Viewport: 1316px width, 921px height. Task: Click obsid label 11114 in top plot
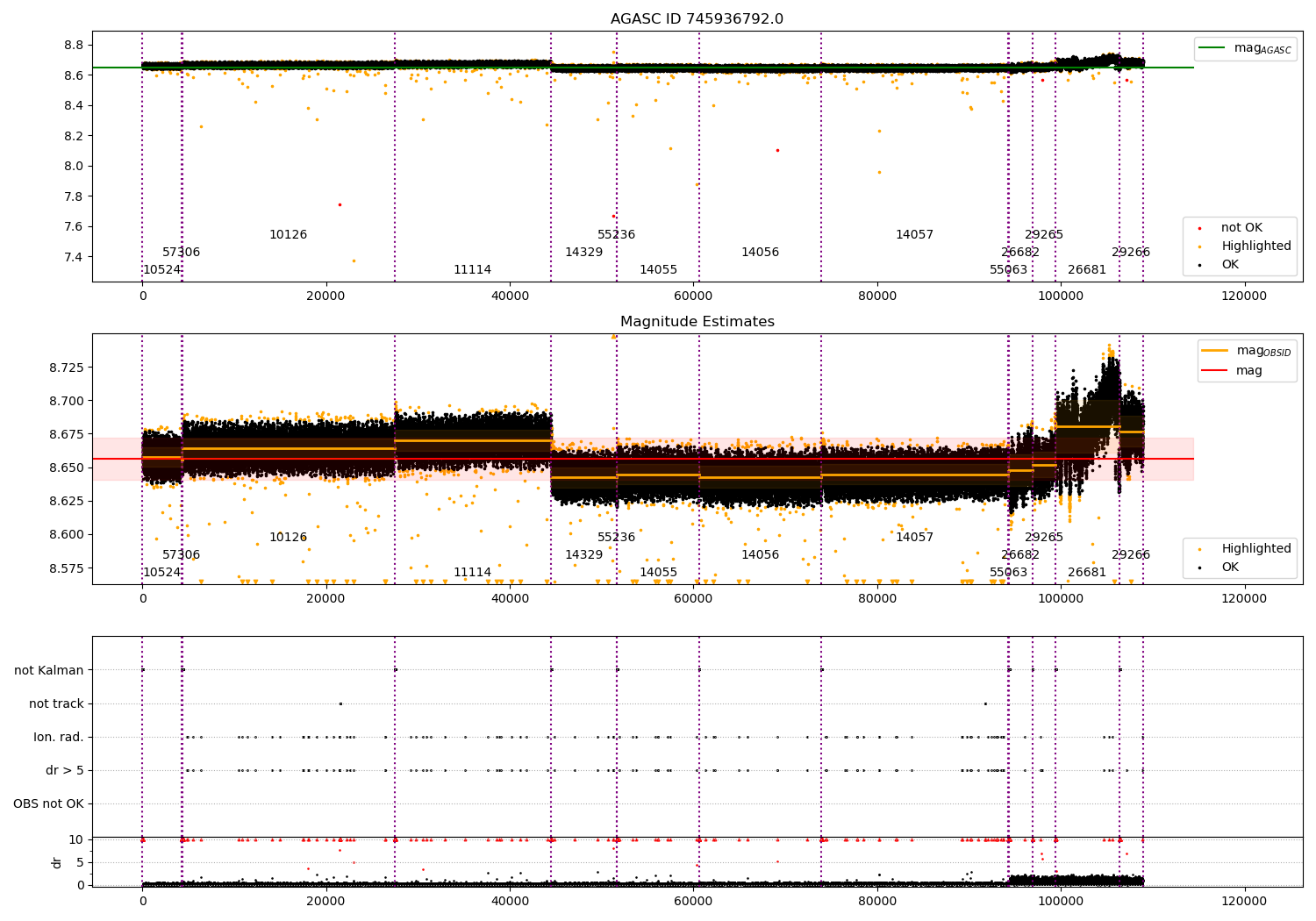pos(472,270)
